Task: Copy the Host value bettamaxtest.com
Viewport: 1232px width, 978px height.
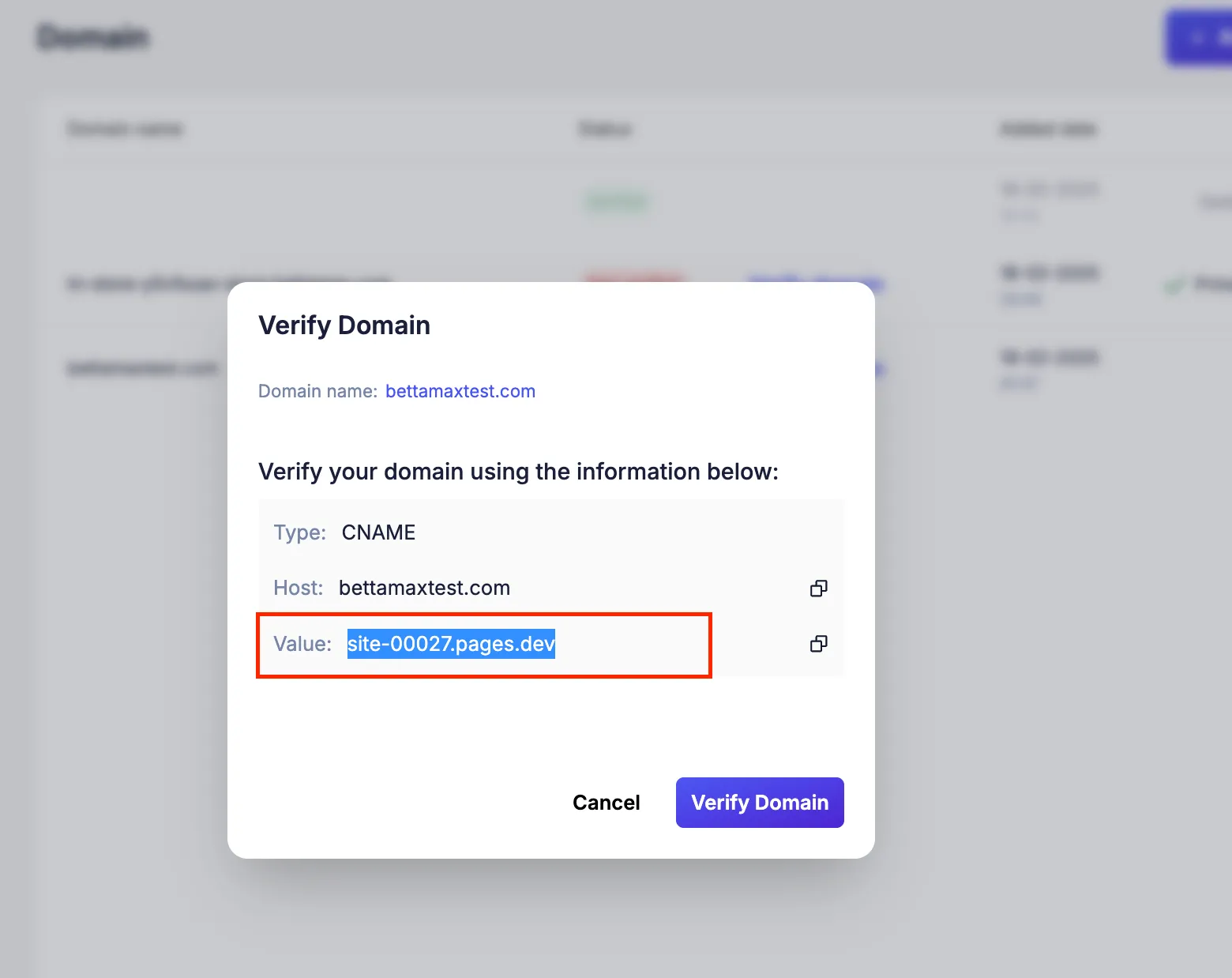Action: (x=818, y=589)
